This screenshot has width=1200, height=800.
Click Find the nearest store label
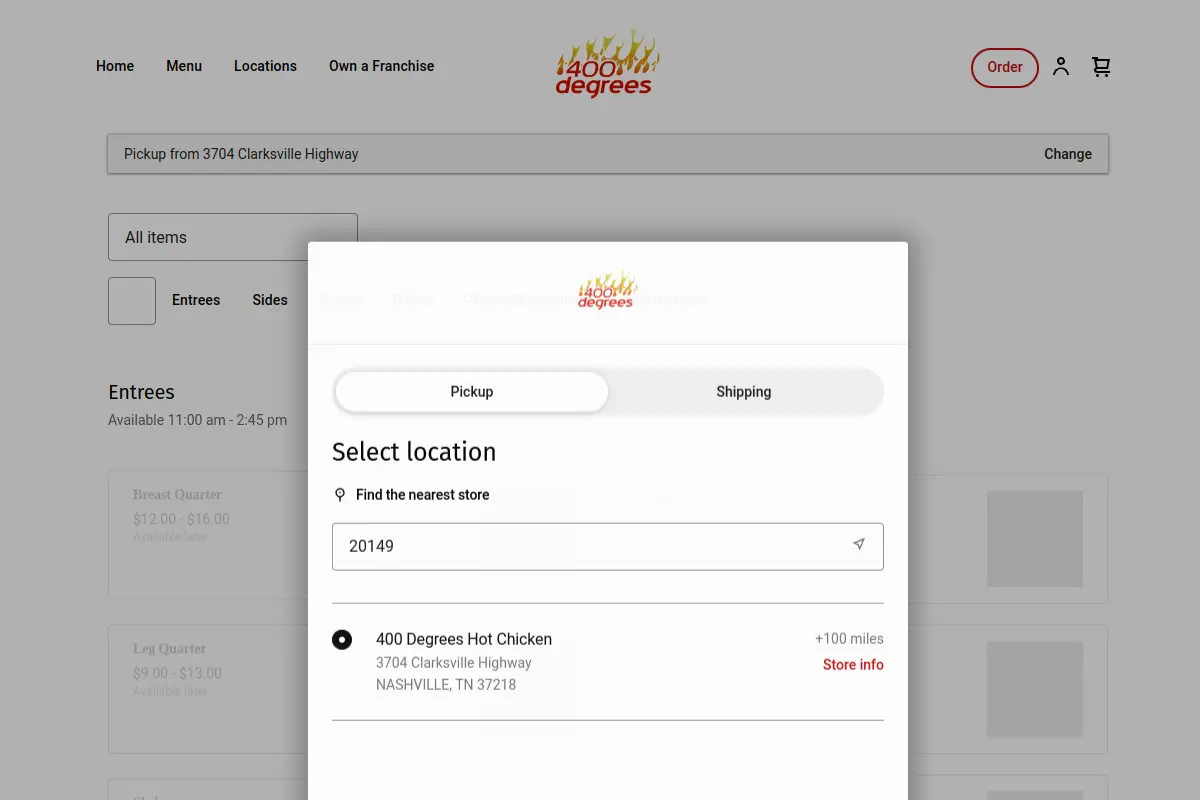point(423,495)
